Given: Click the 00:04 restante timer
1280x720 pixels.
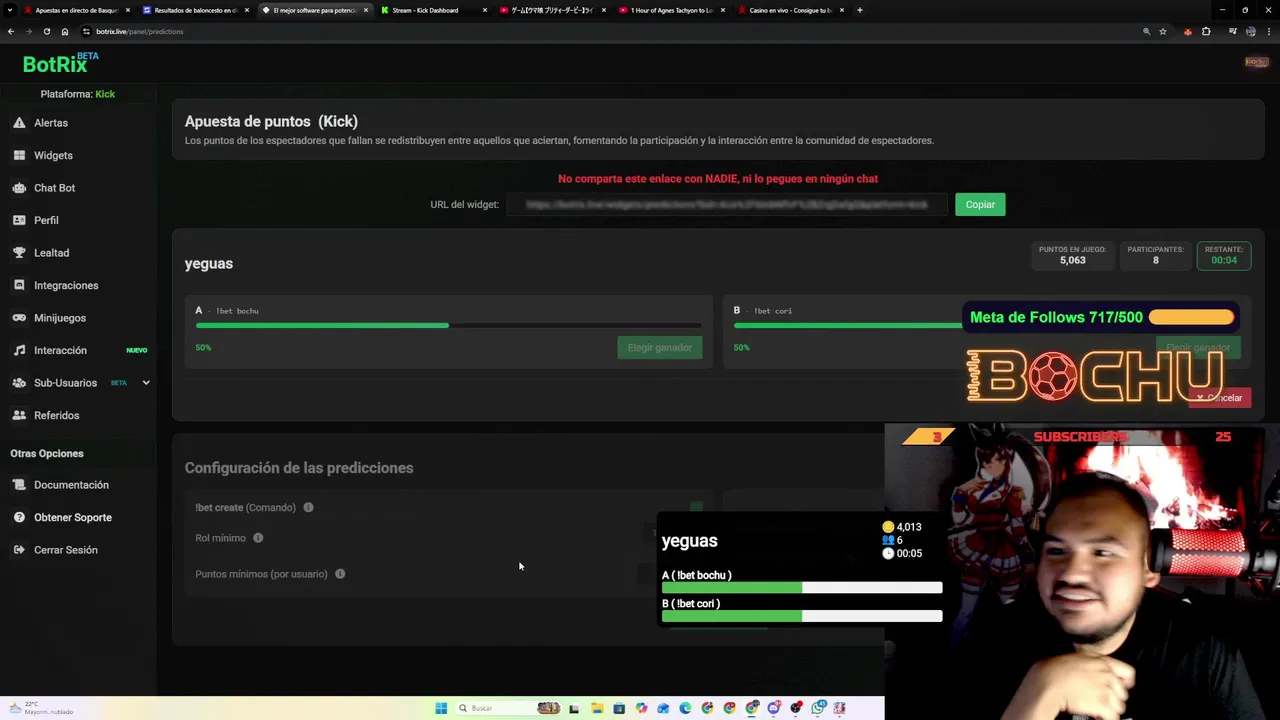Looking at the screenshot, I should pyautogui.click(x=1224, y=260).
